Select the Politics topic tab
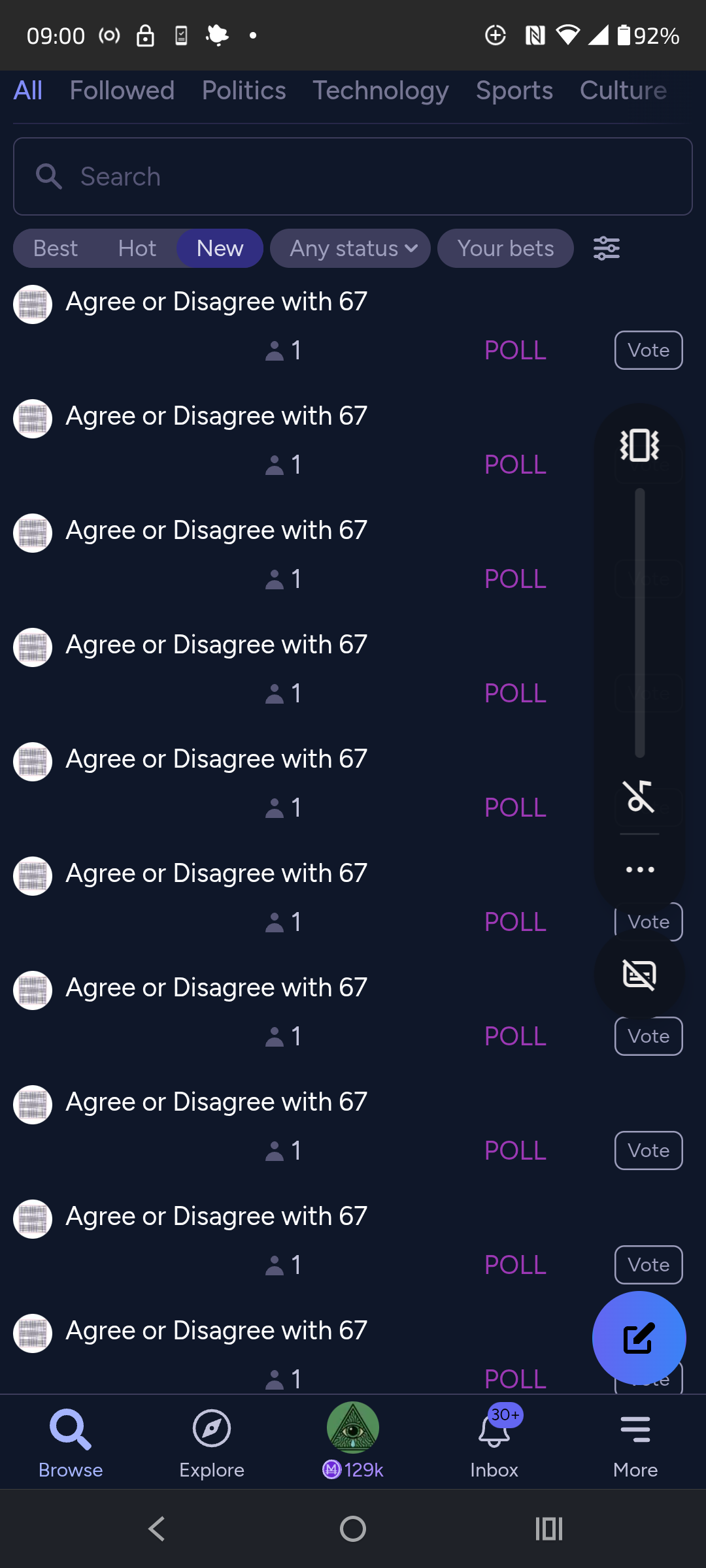 [244, 91]
